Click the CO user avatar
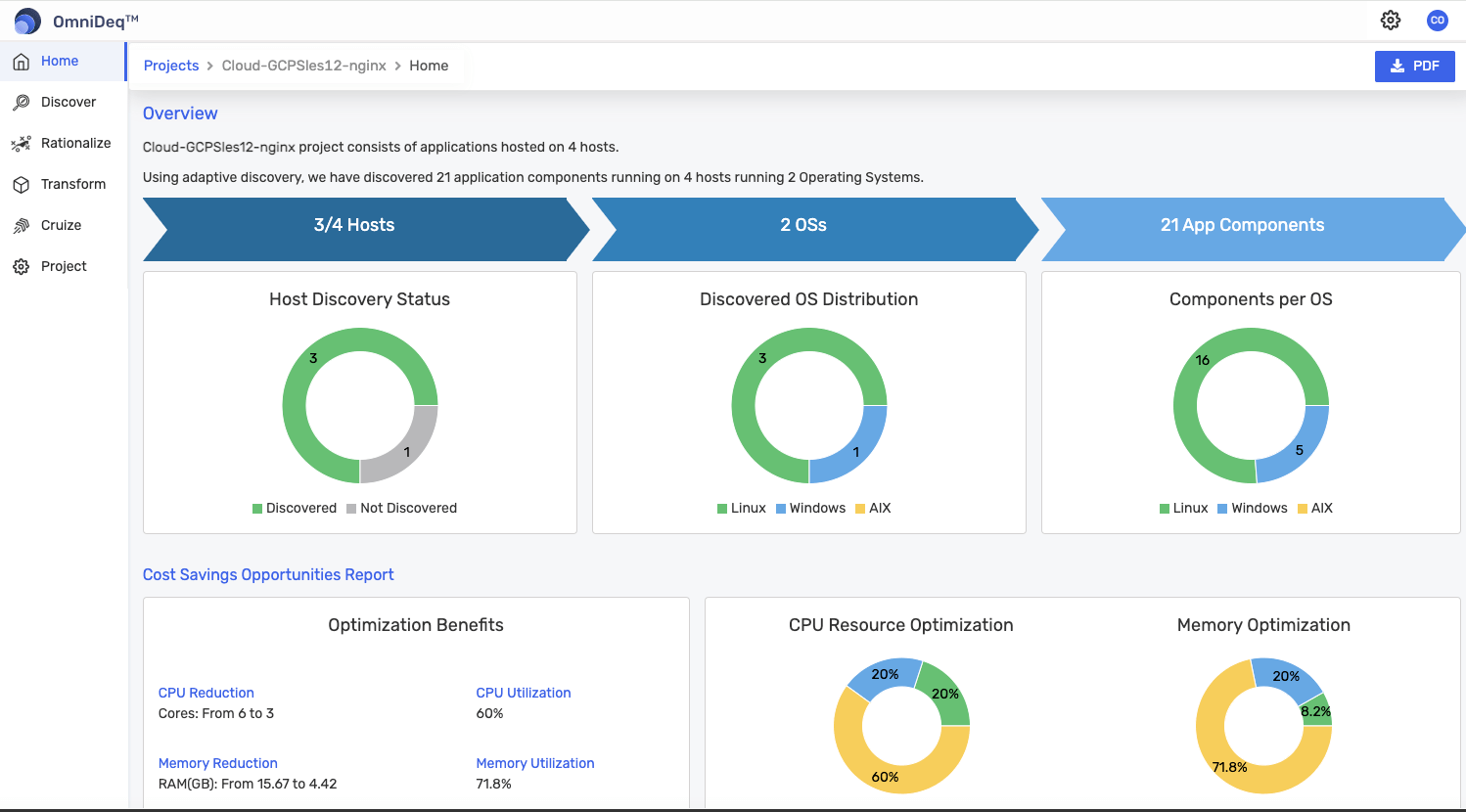Viewport: 1466px width, 812px height. pyautogui.click(x=1438, y=21)
